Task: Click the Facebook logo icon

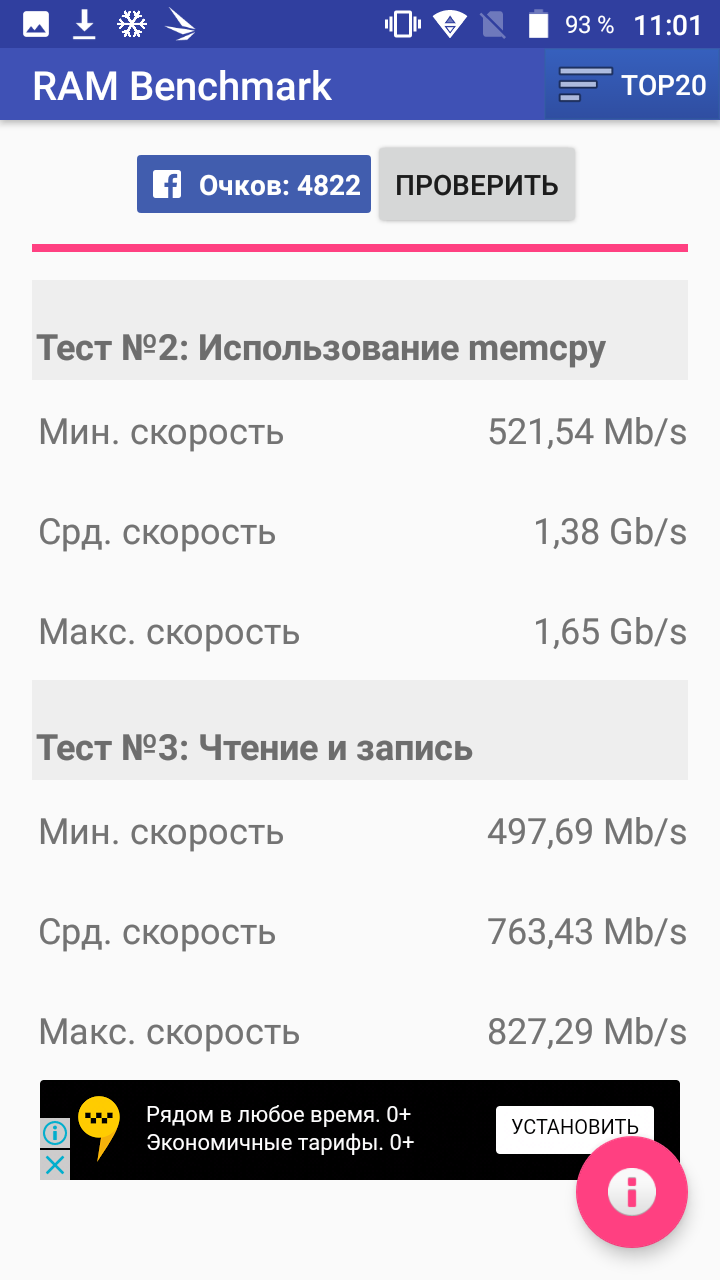Action: [x=167, y=184]
